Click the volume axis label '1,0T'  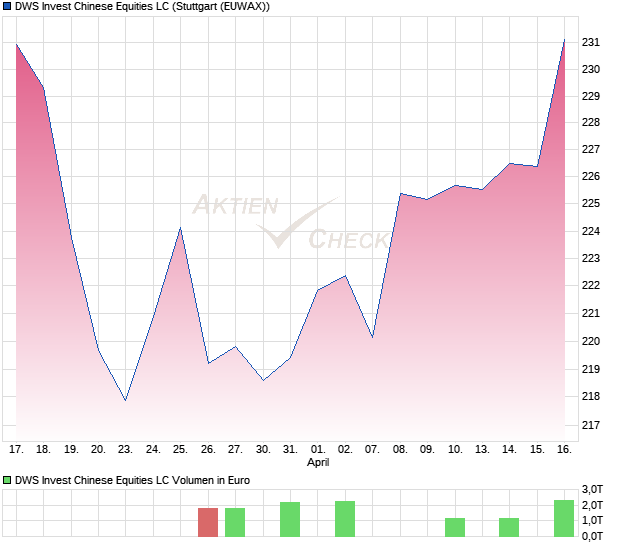592,520
